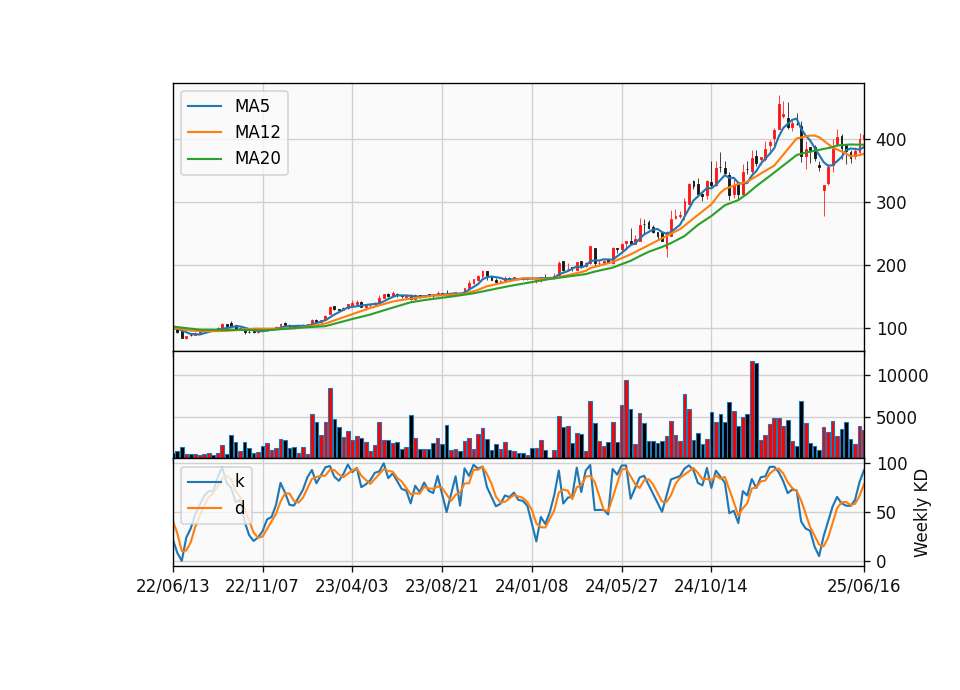Viewport: 960px width, 690px height.
Task: Click the 24/10/14 date label
Action: (x=711, y=586)
